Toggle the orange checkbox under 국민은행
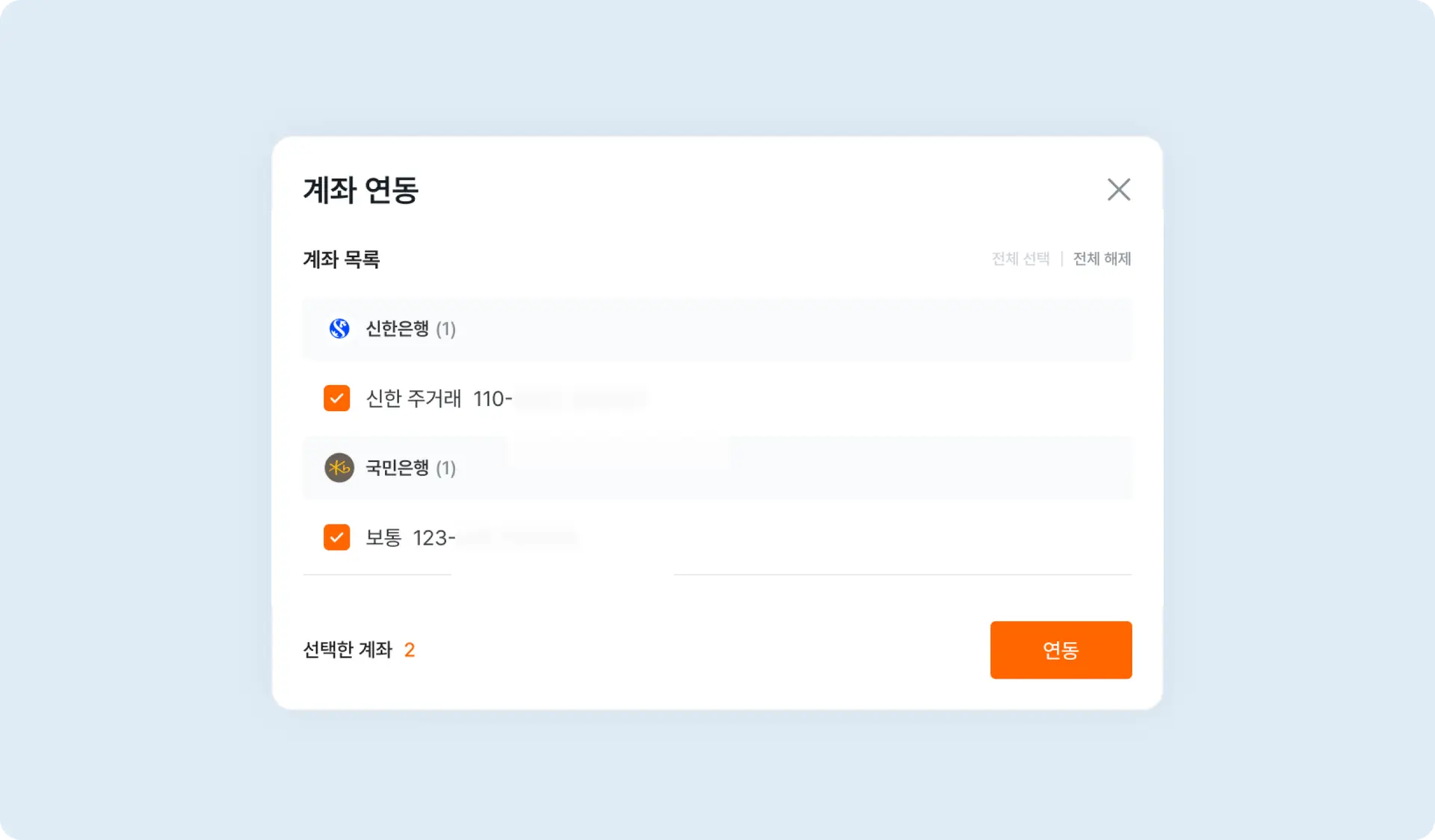 (x=336, y=537)
